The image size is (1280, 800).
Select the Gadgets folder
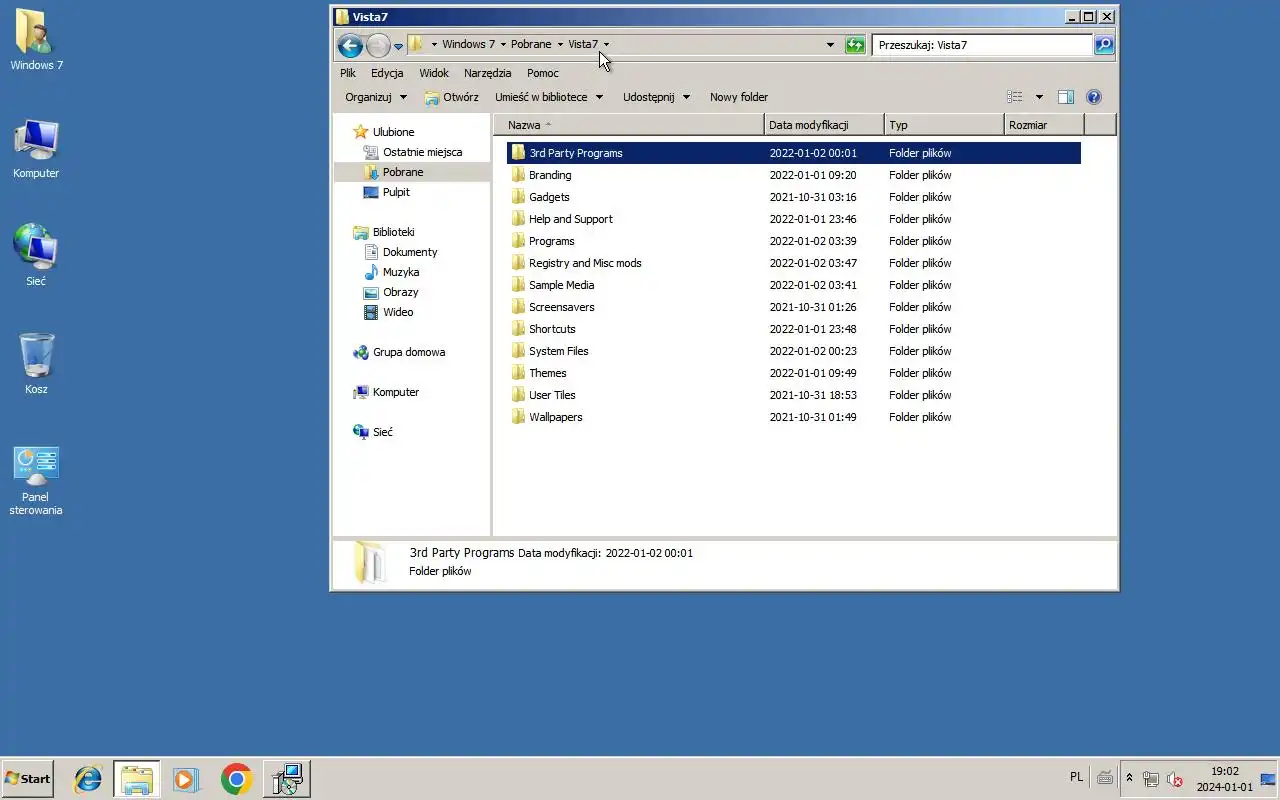[x=549, y=197]
